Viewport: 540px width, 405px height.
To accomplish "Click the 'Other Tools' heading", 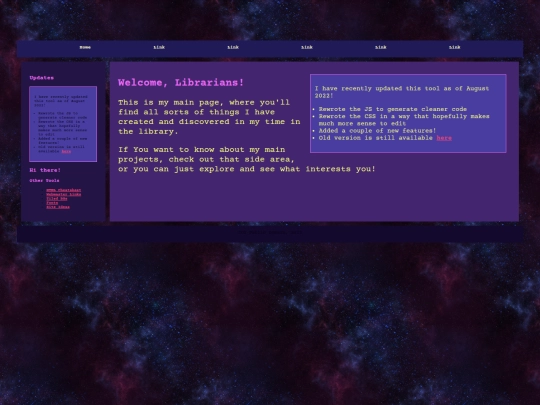I will point(44,180).
